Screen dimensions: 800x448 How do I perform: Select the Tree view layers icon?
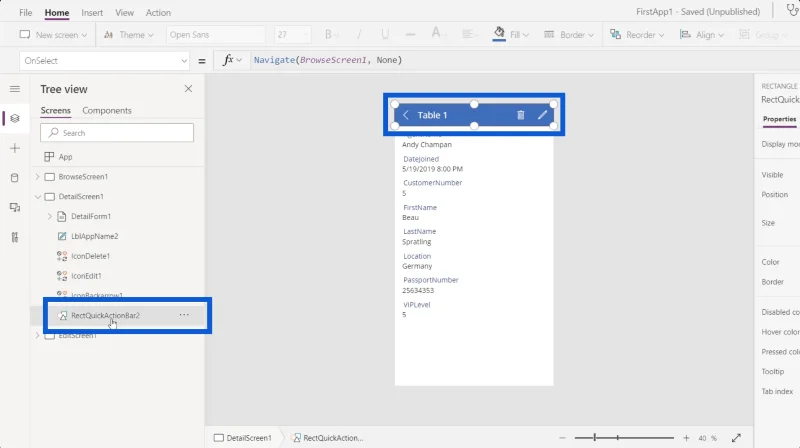(15, 118)
